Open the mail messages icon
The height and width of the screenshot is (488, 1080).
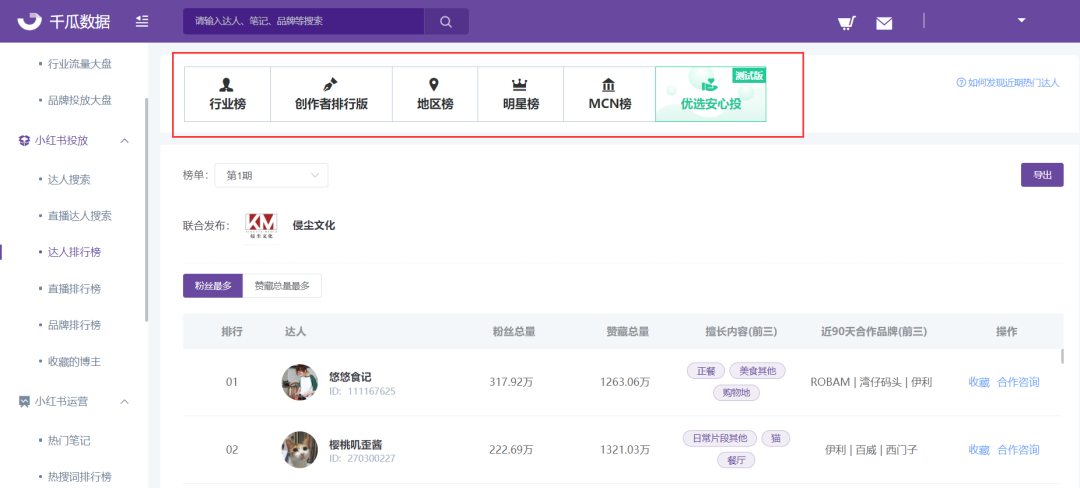pyautogui.click(x=884, y=23)
